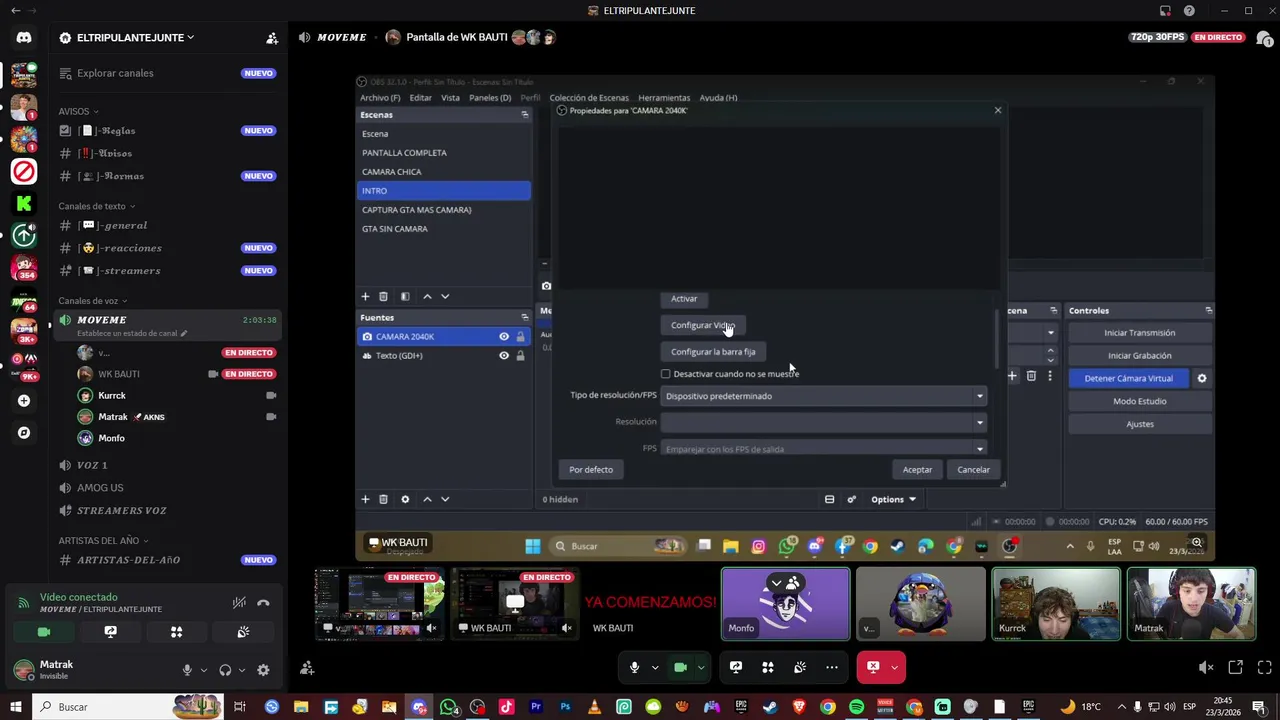
Task: Open Discord user settings gear
Action: [263, 670]
